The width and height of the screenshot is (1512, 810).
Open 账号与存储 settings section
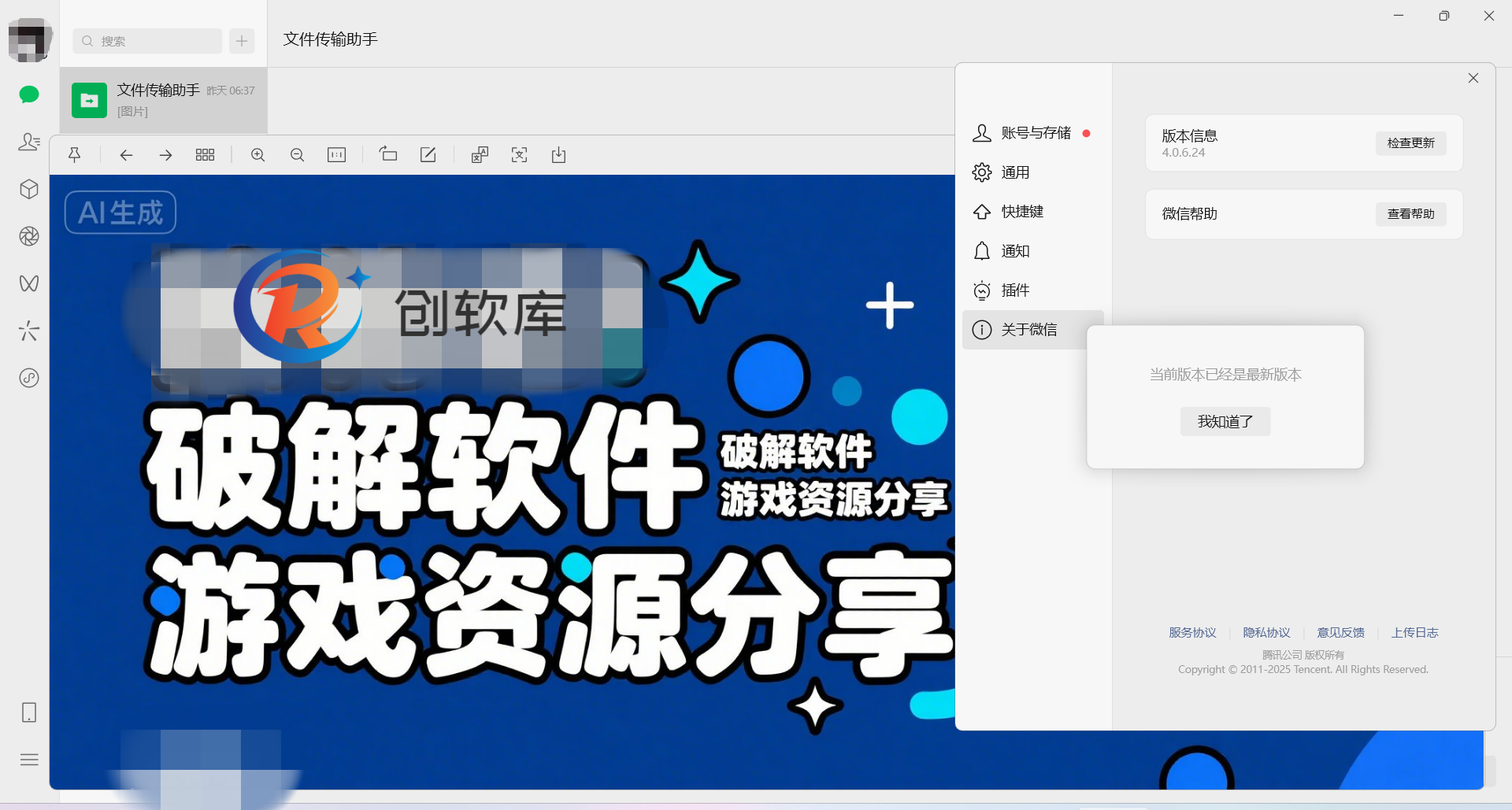point(1032,133)
